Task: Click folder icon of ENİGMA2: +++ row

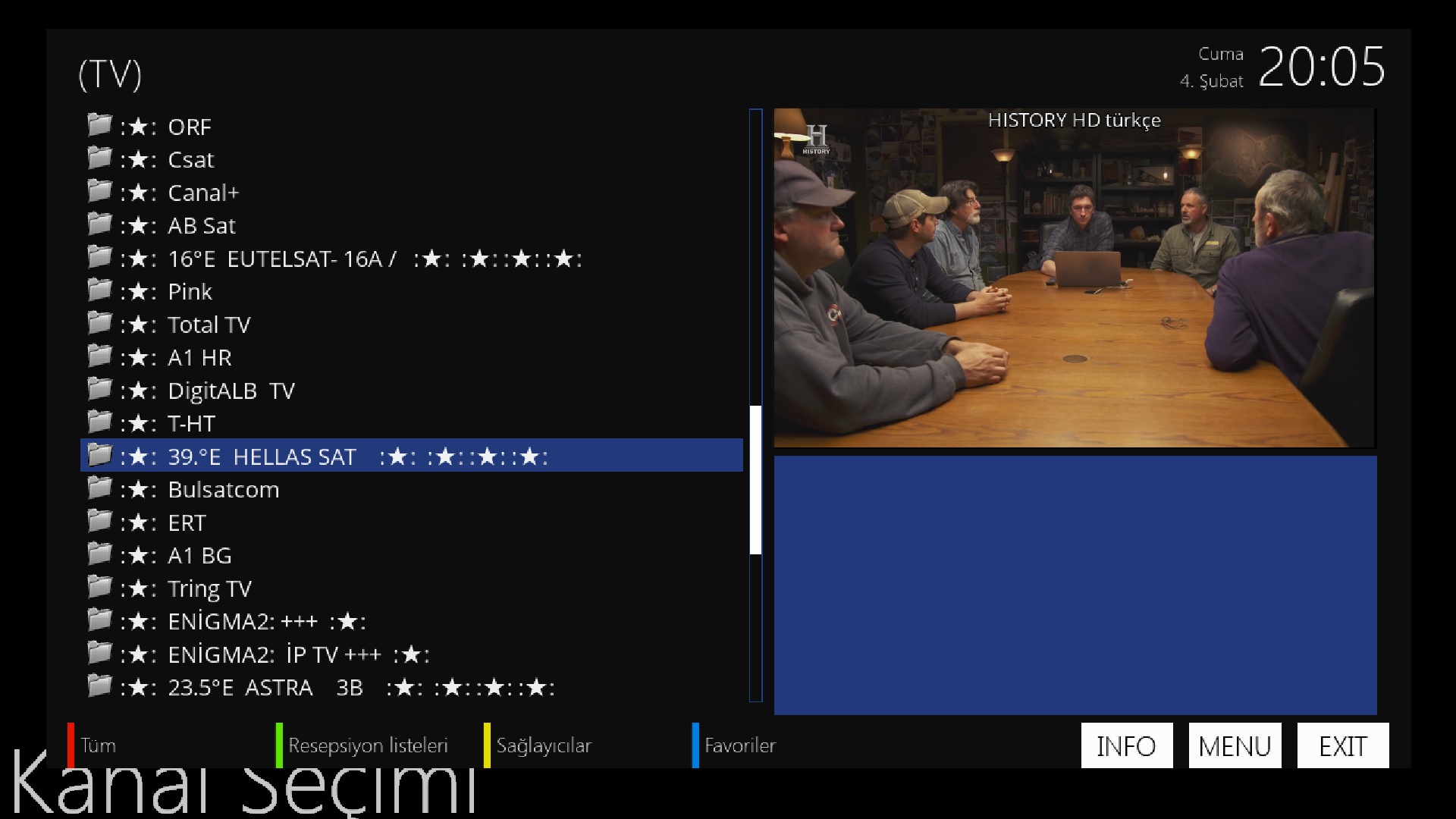Action: point(99,620)
